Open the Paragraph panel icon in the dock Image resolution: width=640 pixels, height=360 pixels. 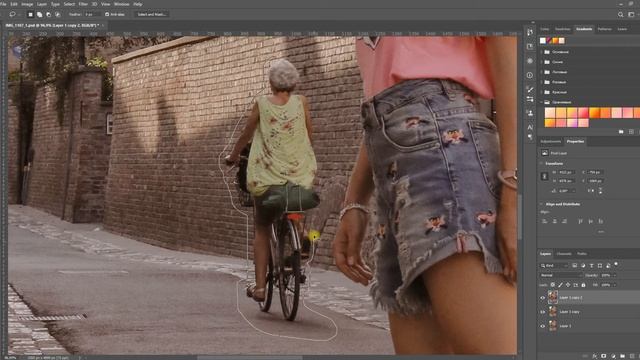530,137
